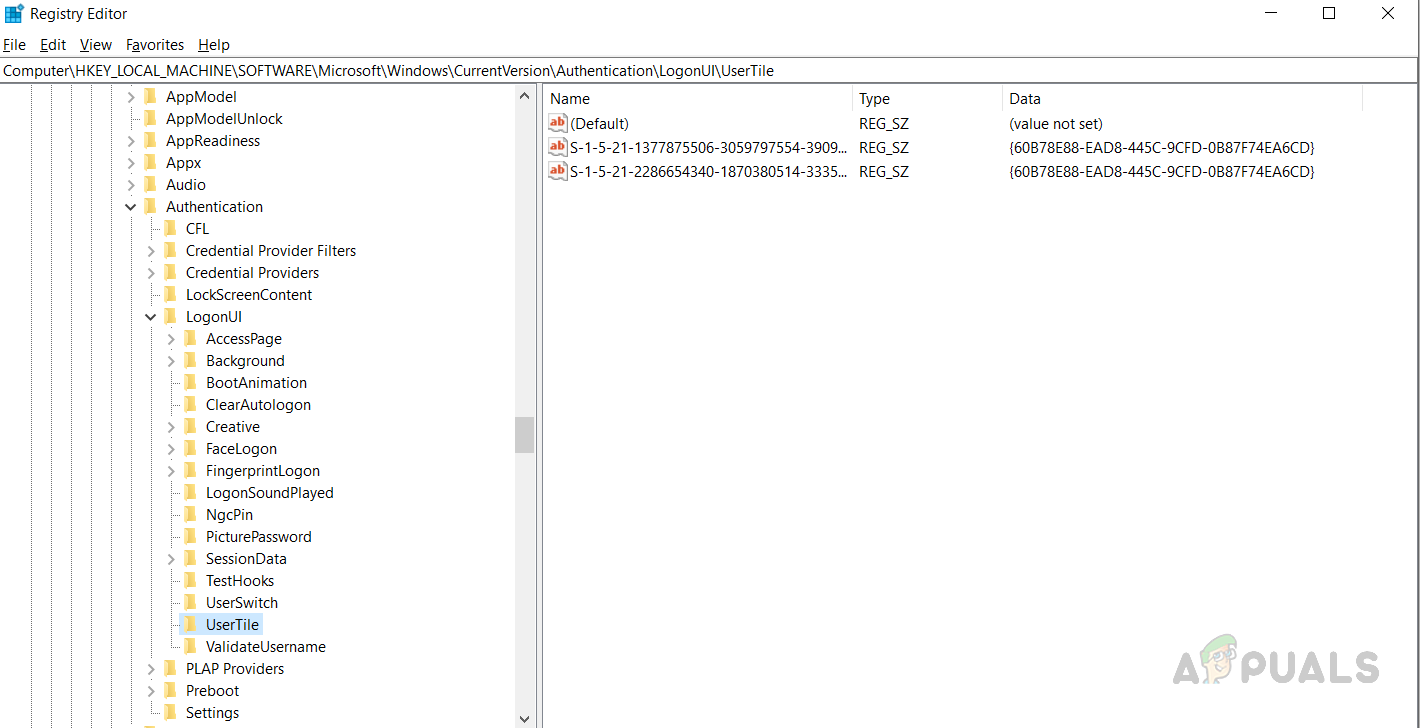Select the FingerprintLogon folder icon
This screenshot has height=728, width=1420.
coord(191,471)
